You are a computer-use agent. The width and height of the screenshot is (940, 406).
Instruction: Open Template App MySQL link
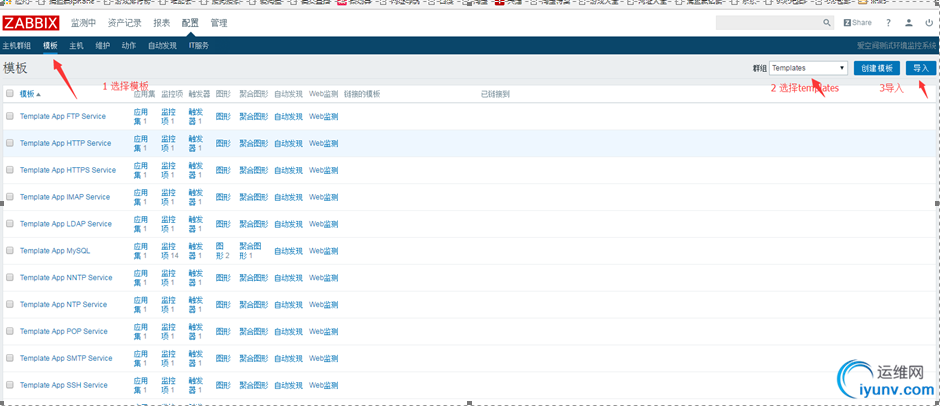click(55, 251)
